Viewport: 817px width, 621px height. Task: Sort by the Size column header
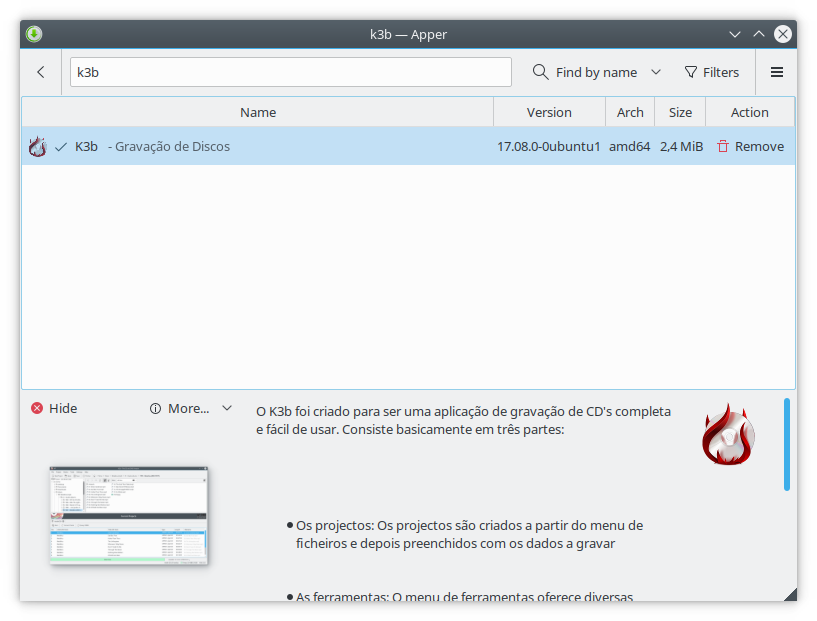(680, 112)
